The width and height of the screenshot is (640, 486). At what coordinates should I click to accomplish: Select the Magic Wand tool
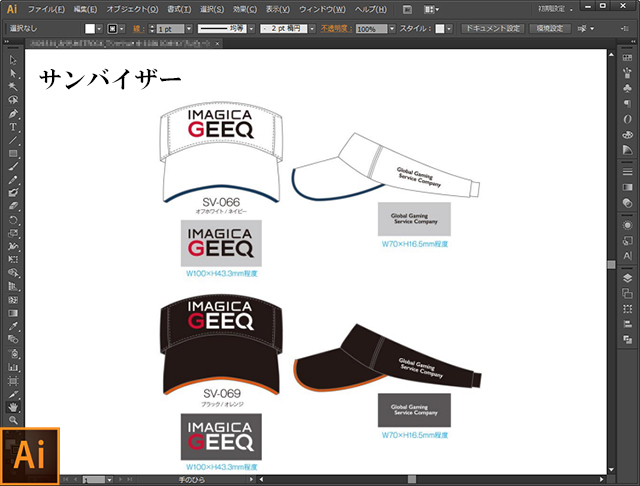tap(13, 87)
